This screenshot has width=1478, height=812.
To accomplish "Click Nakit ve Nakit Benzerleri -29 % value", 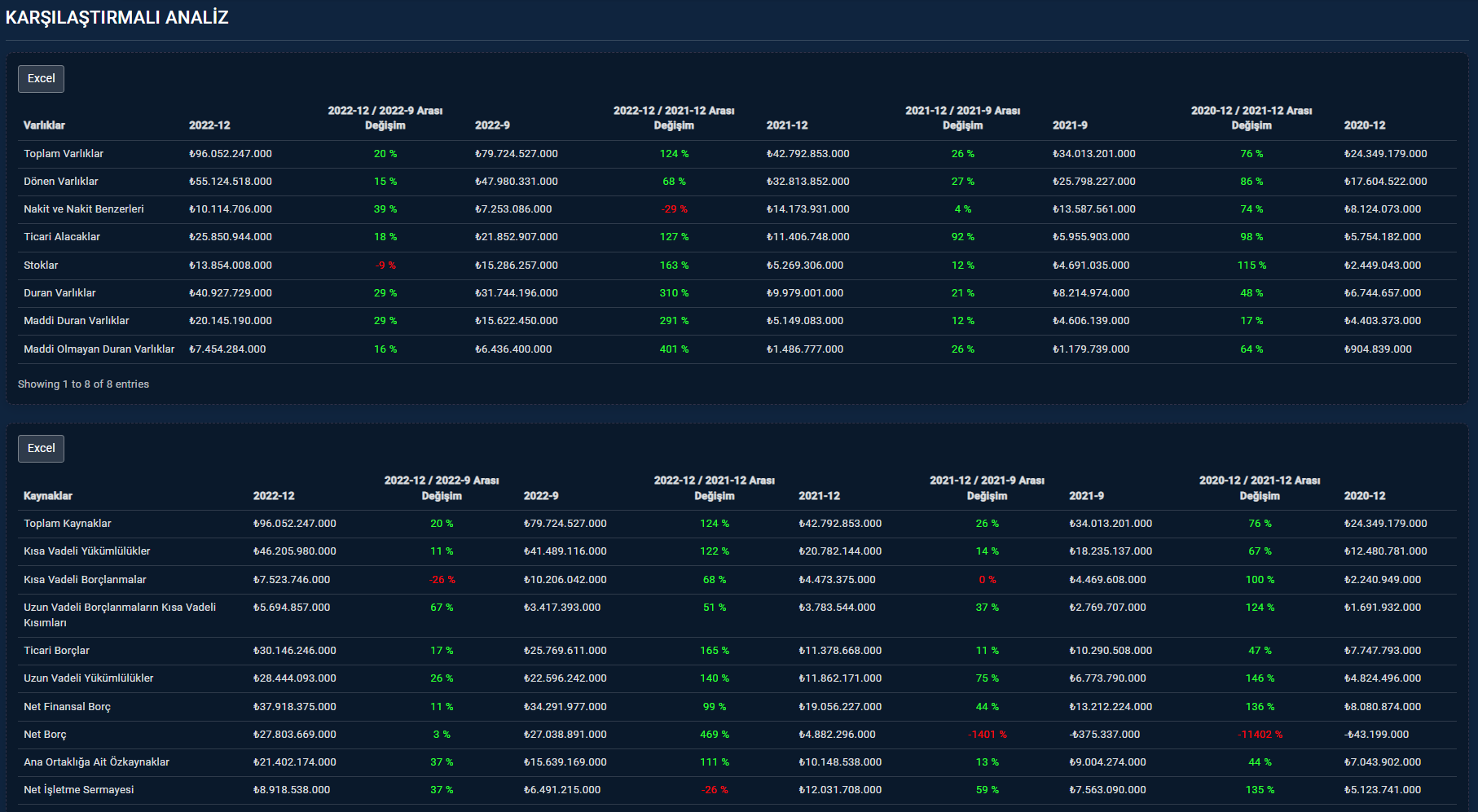I will (x=674, y=209).
